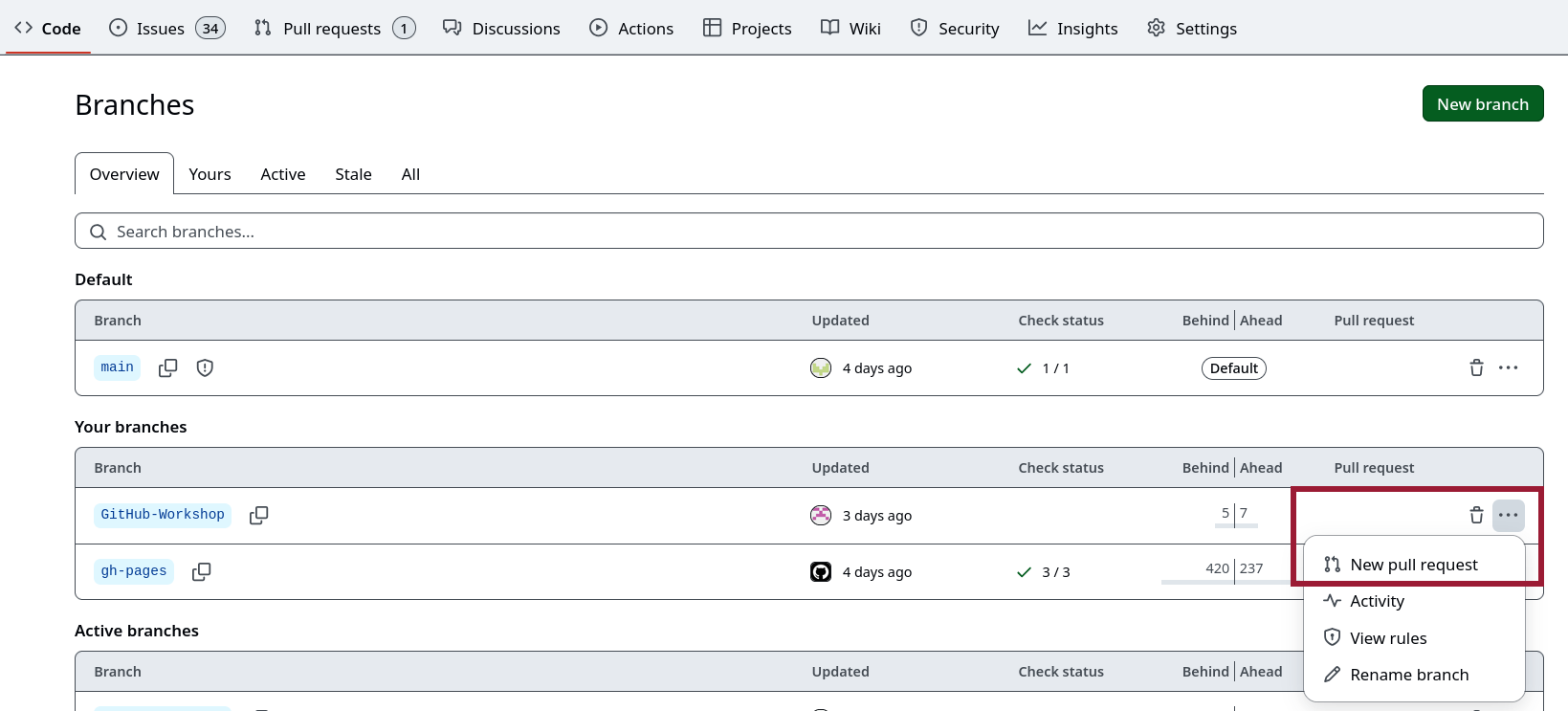Switch to the Stale branches tab
This screenshot has height=711, width=1568.
tap(353, 174)
